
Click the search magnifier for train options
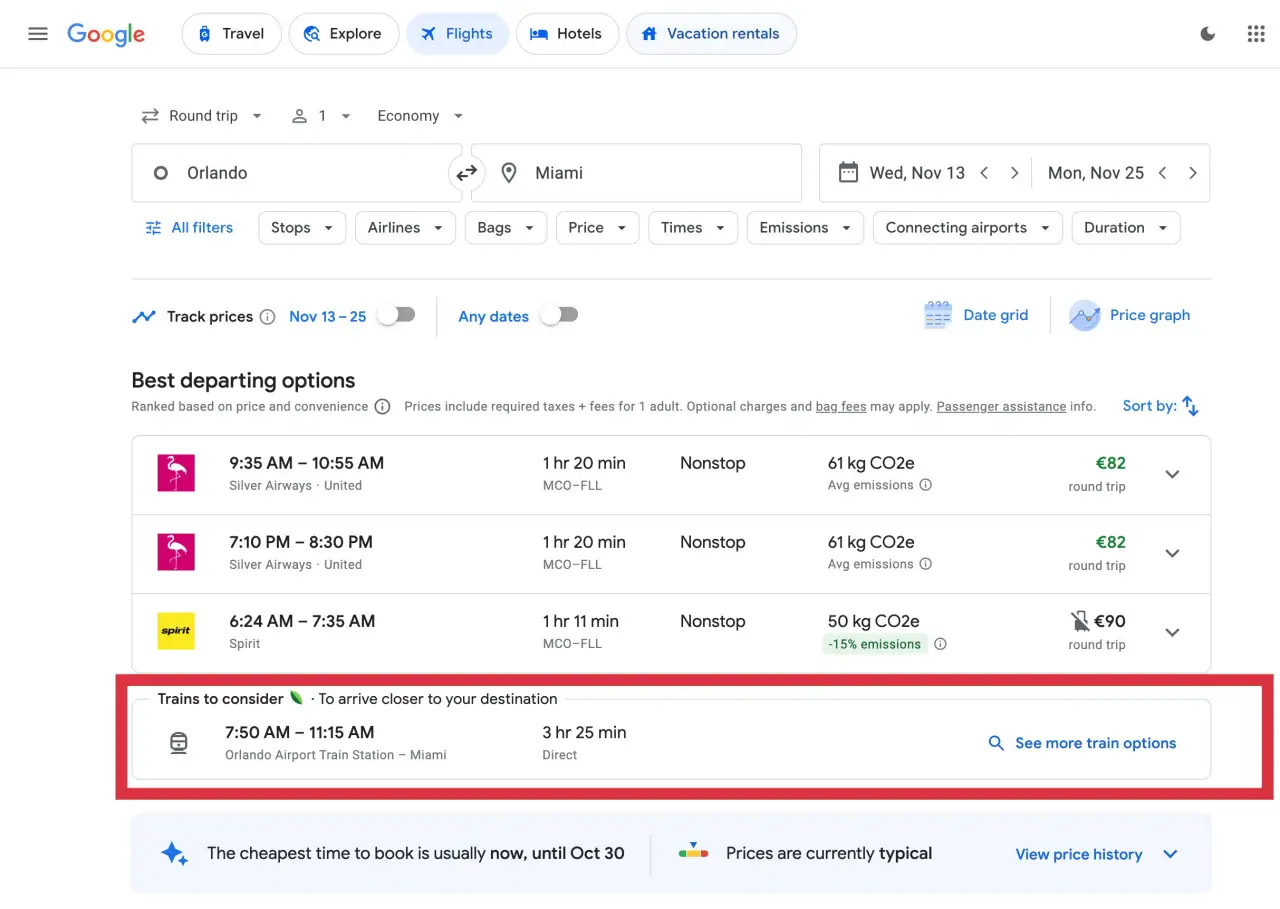point(996,743)
